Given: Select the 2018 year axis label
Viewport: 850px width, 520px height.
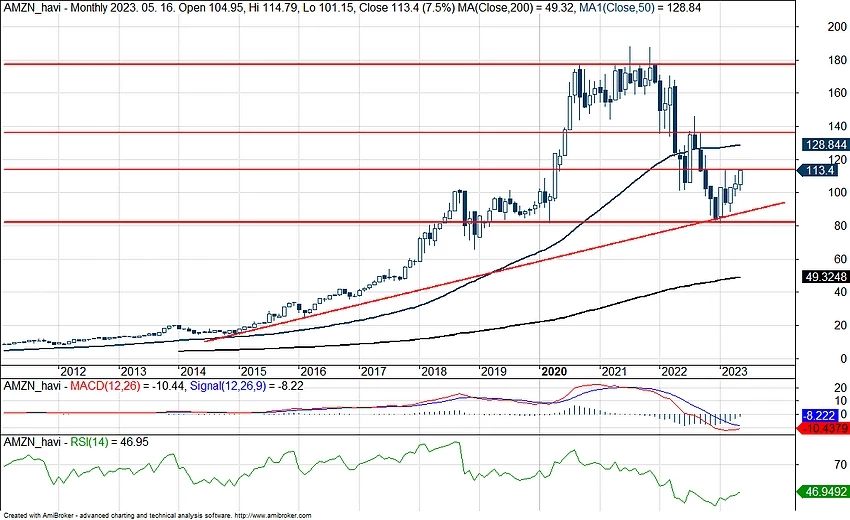Looking at the screenshot, I should pos(433,371).
